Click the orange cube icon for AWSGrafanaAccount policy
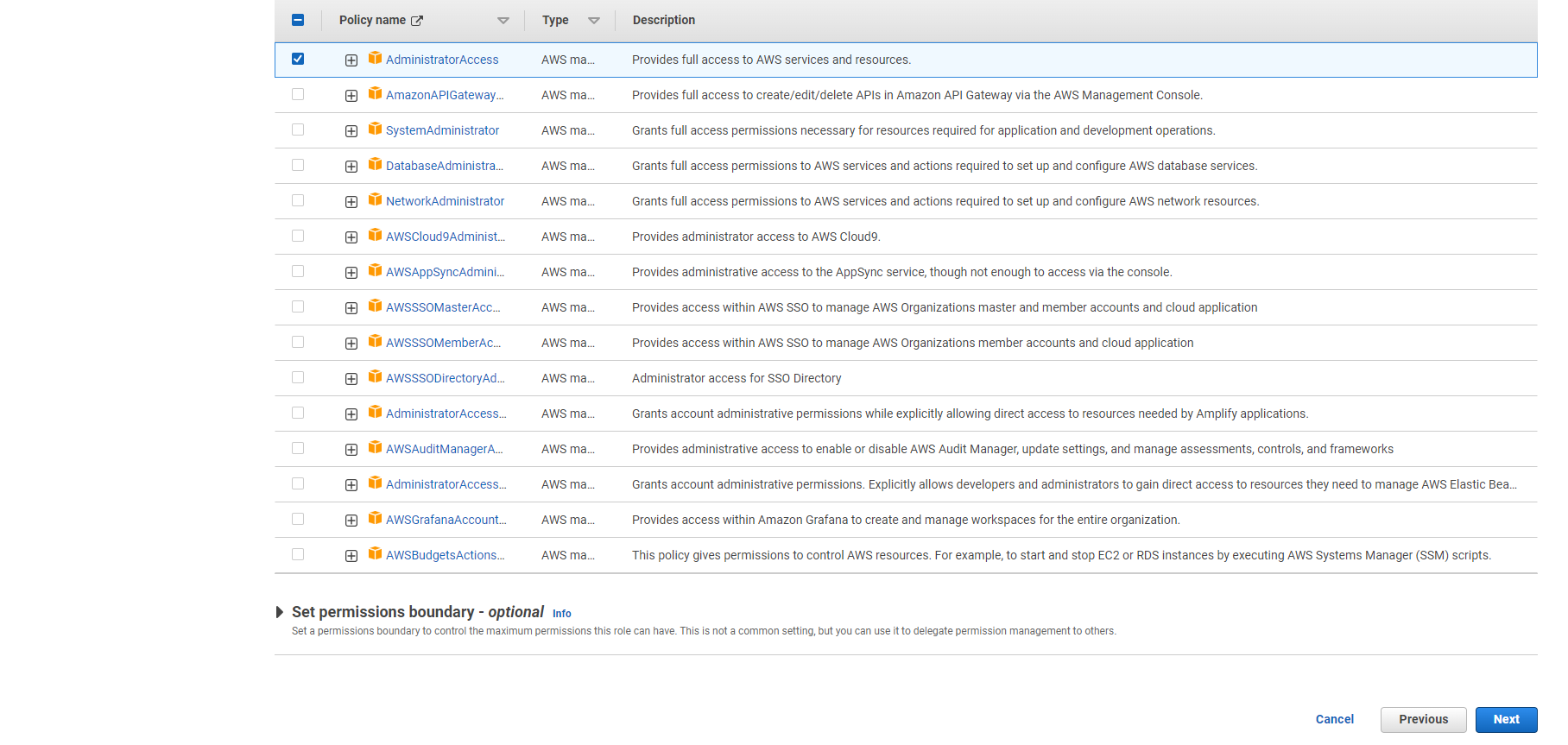Image resolution: width=1568 pixels, height=745 pixels. click(x=375, y=519)
